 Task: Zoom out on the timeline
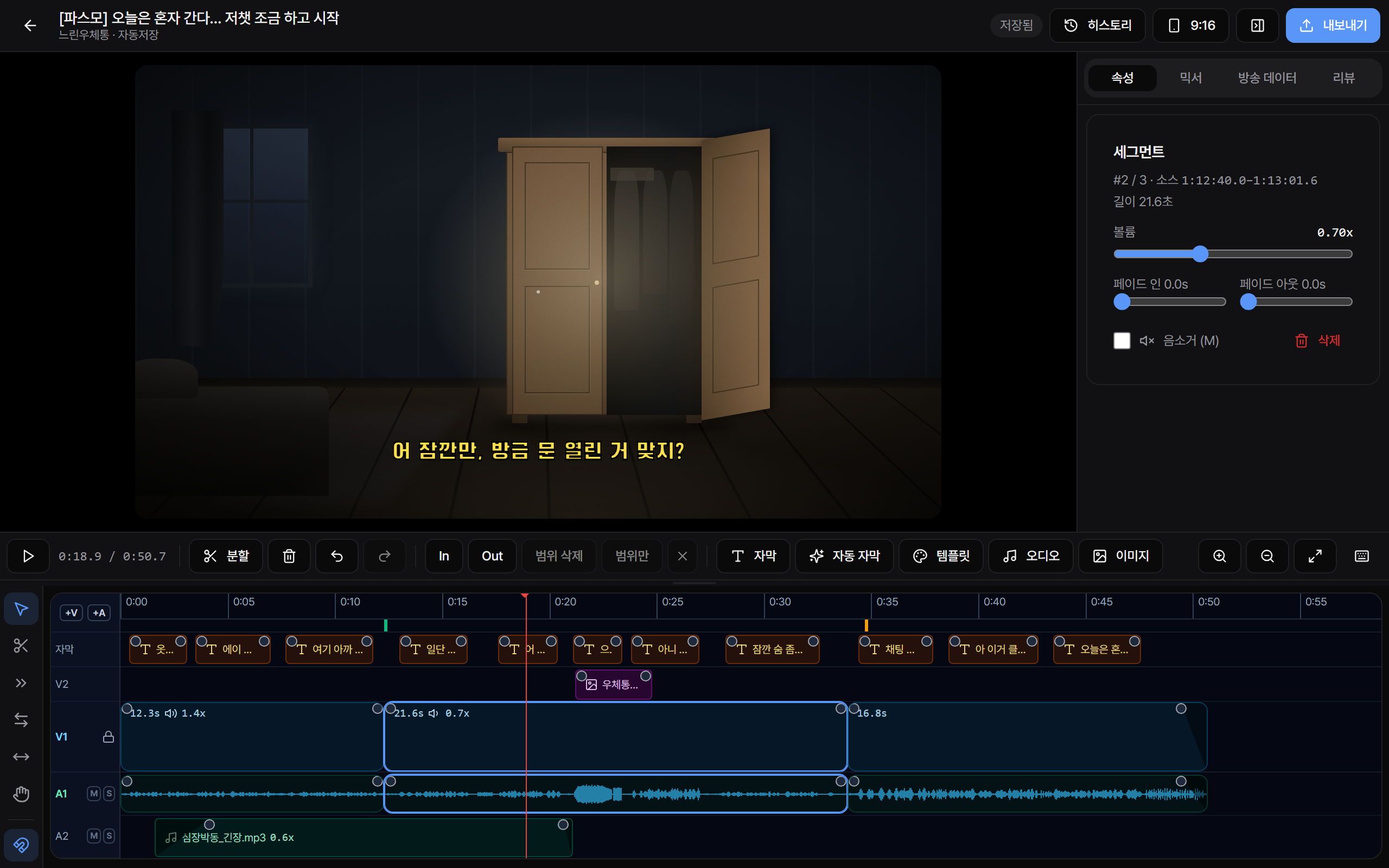1267,556
